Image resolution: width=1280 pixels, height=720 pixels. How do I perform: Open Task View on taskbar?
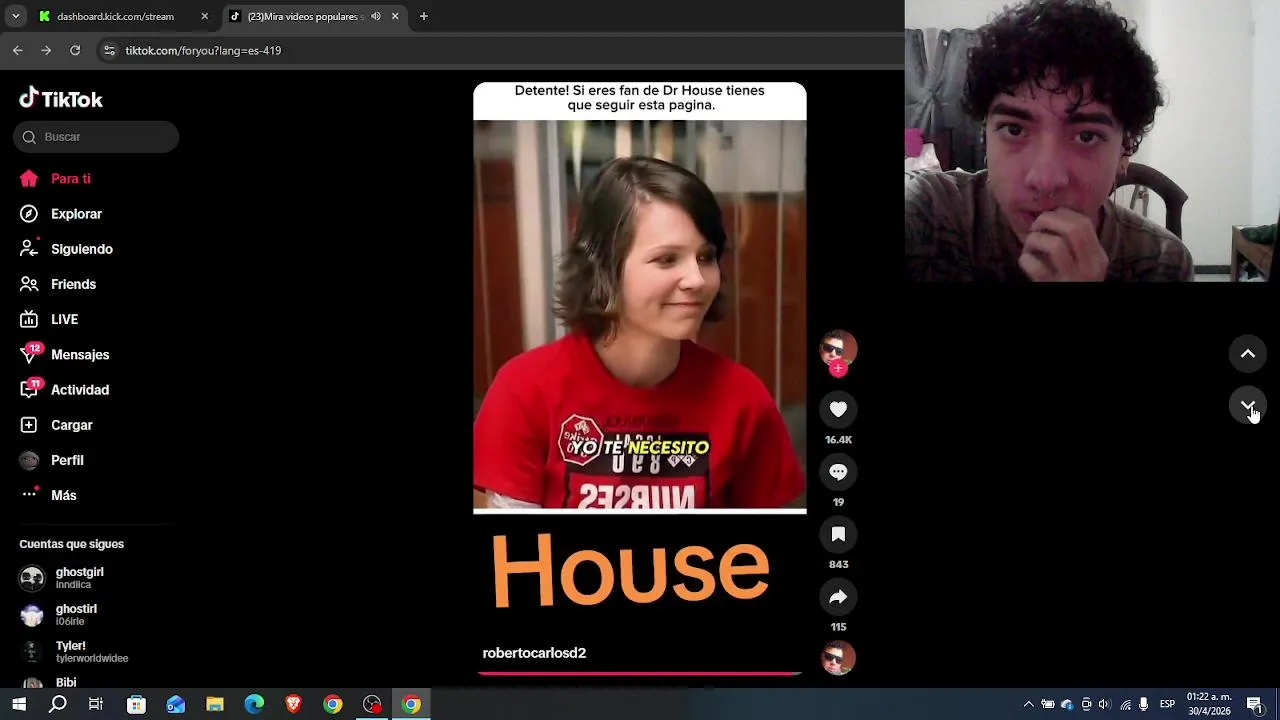click(x=96, y=704)
